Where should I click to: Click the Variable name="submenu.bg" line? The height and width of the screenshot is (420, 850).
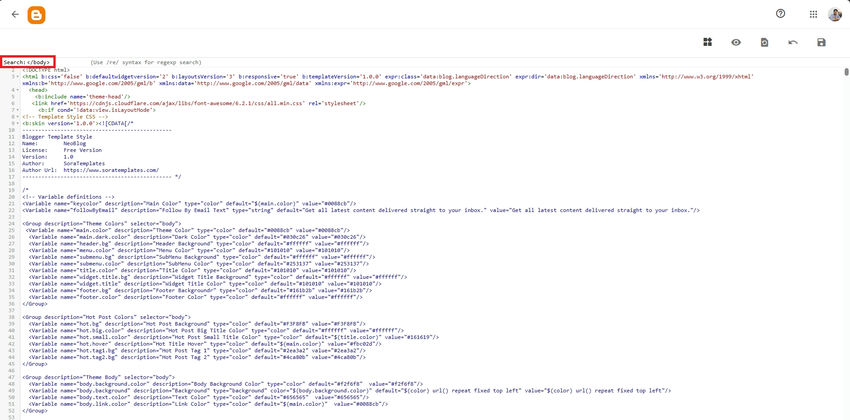click(202, 256)
